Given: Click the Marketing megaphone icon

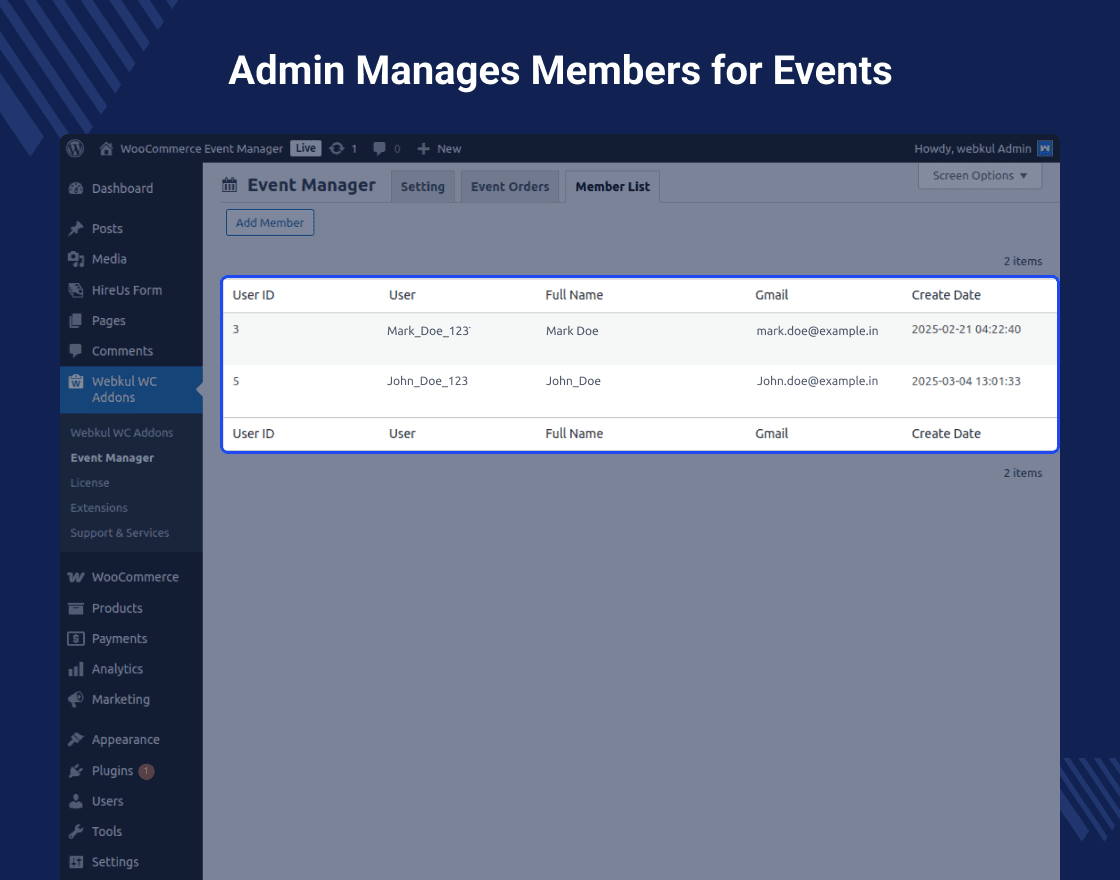Looking at the screenshot, I should [x=76, y=699].
